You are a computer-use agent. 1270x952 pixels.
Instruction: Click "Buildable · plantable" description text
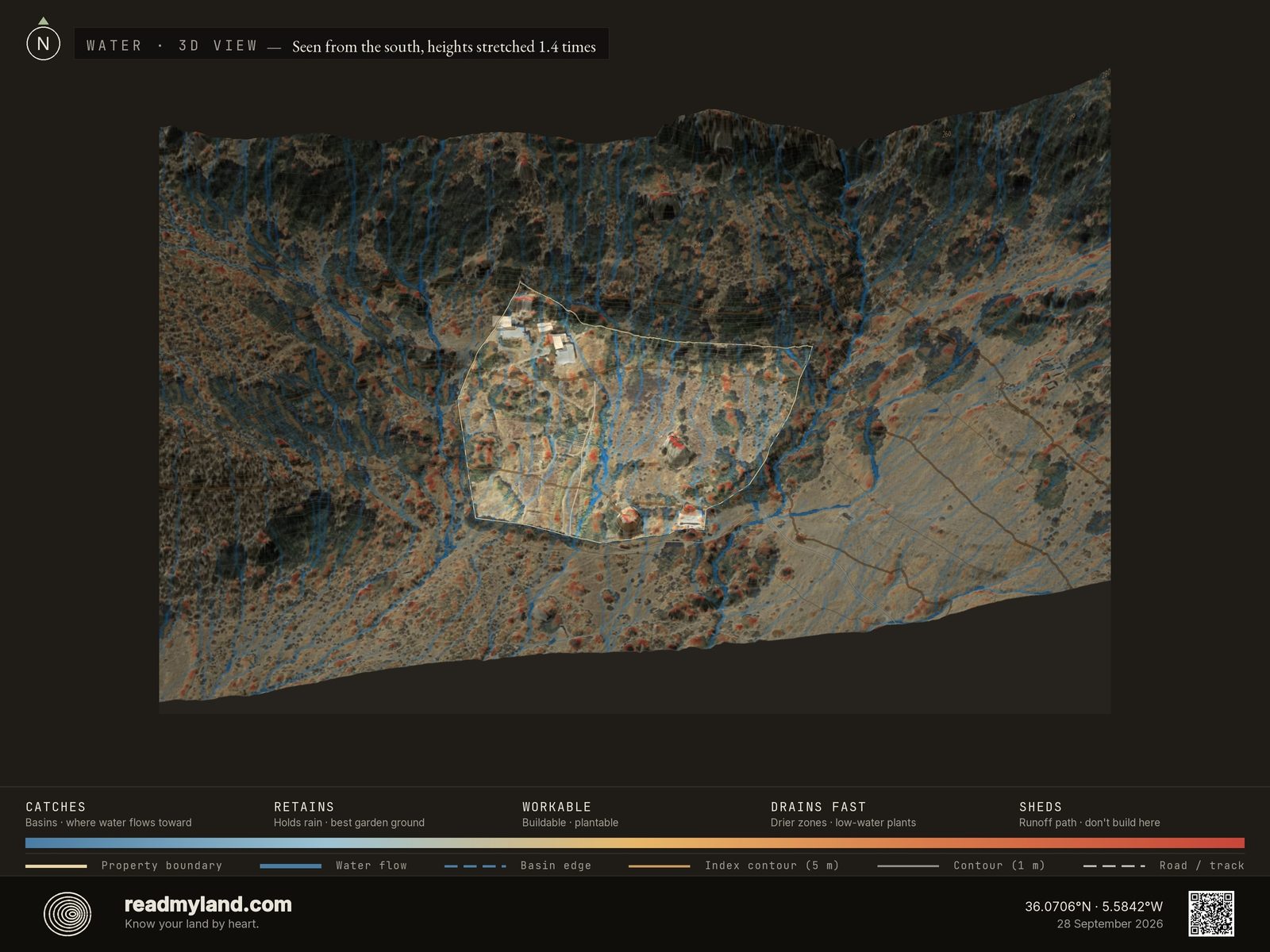[570, 823]
